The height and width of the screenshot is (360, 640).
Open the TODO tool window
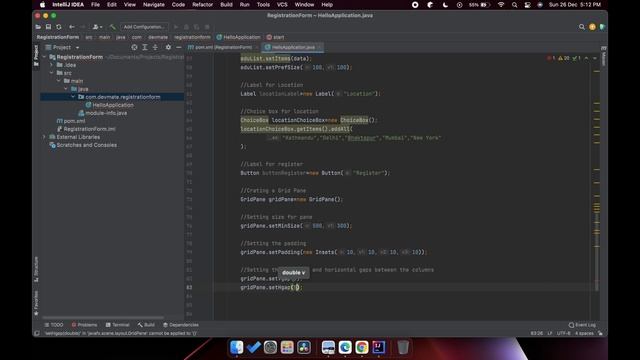point(54,325)
